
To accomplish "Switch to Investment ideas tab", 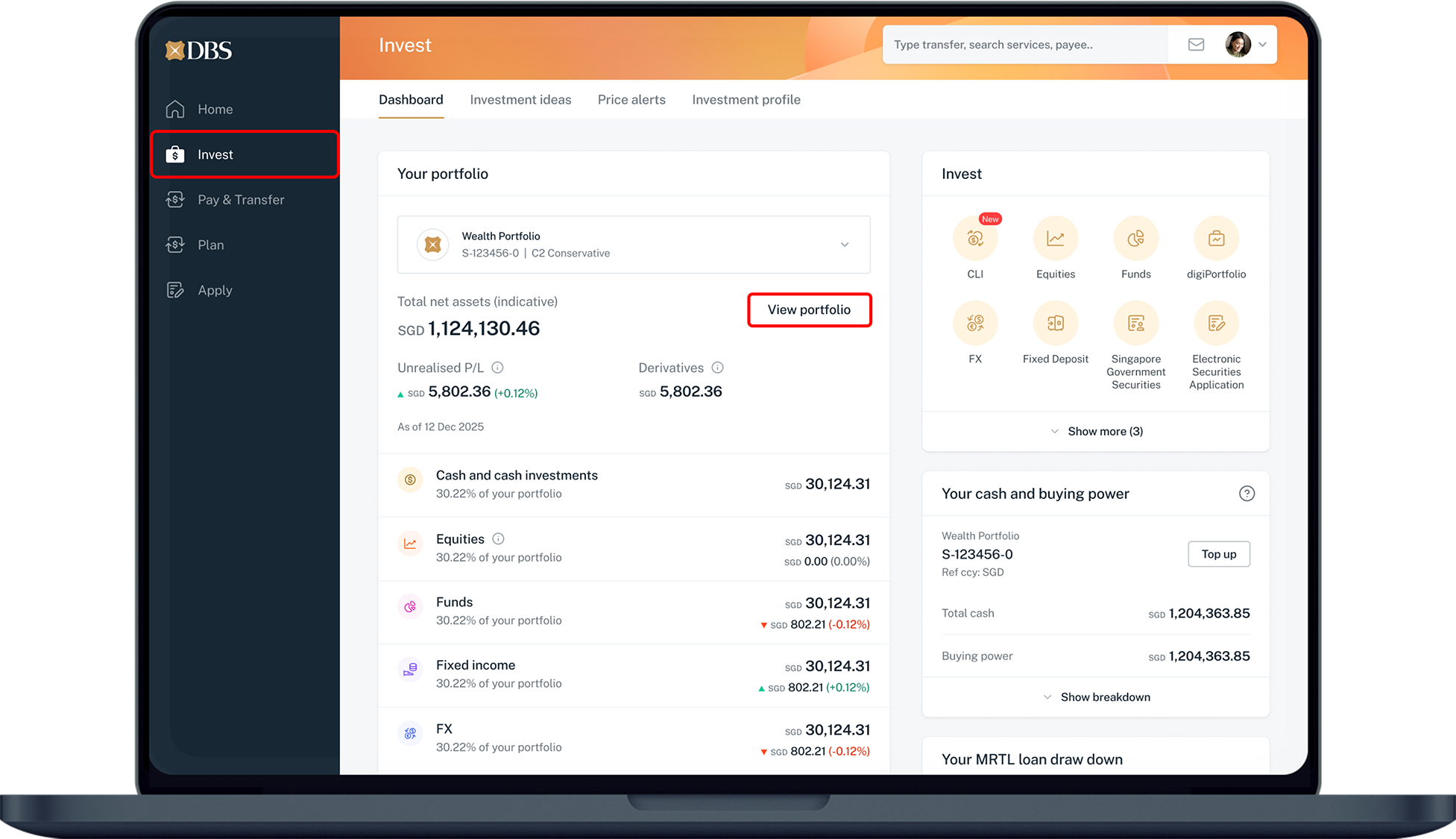I will coord(520,100).
